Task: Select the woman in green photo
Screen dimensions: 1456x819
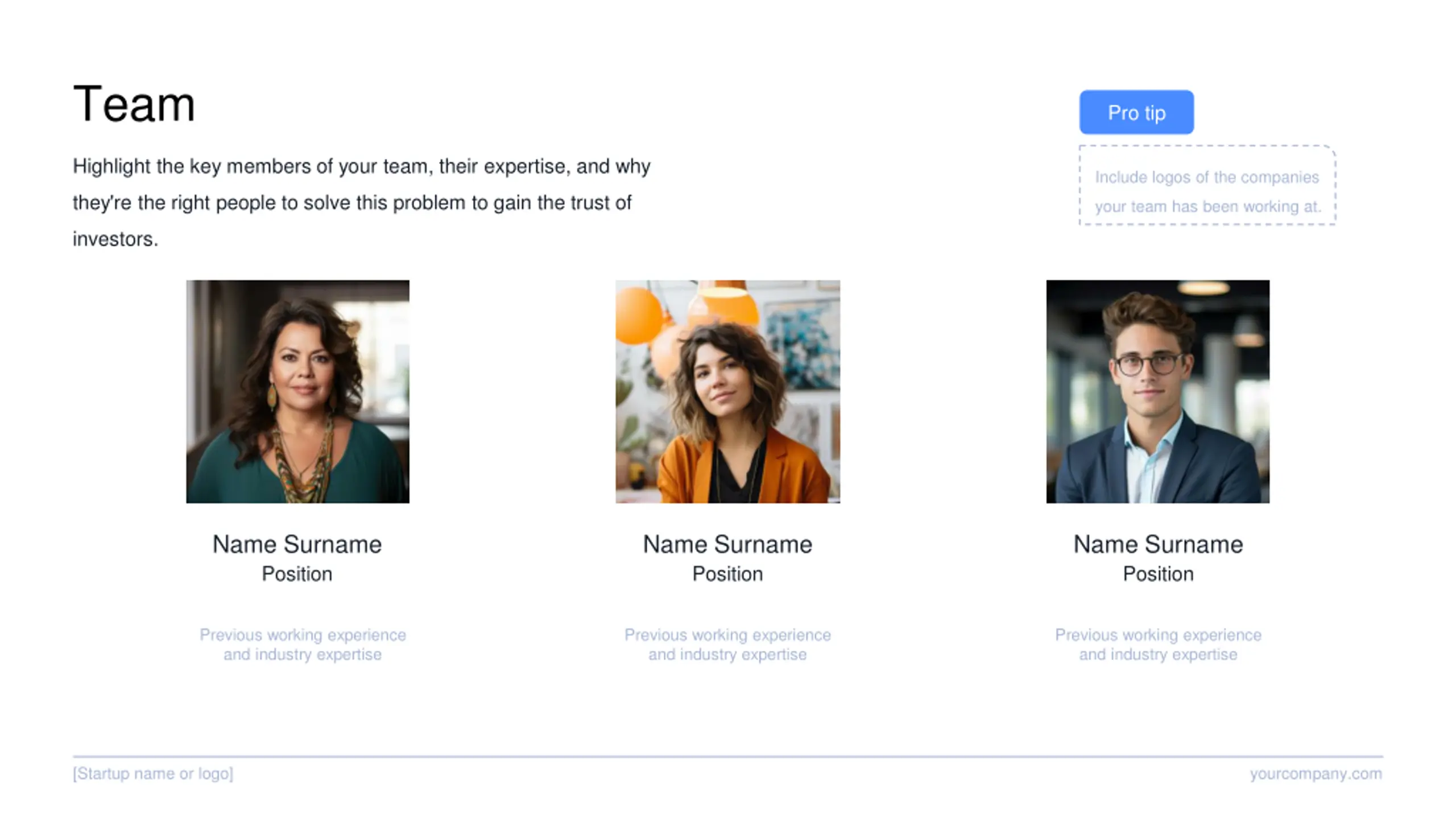Action: tap(297, 391)
